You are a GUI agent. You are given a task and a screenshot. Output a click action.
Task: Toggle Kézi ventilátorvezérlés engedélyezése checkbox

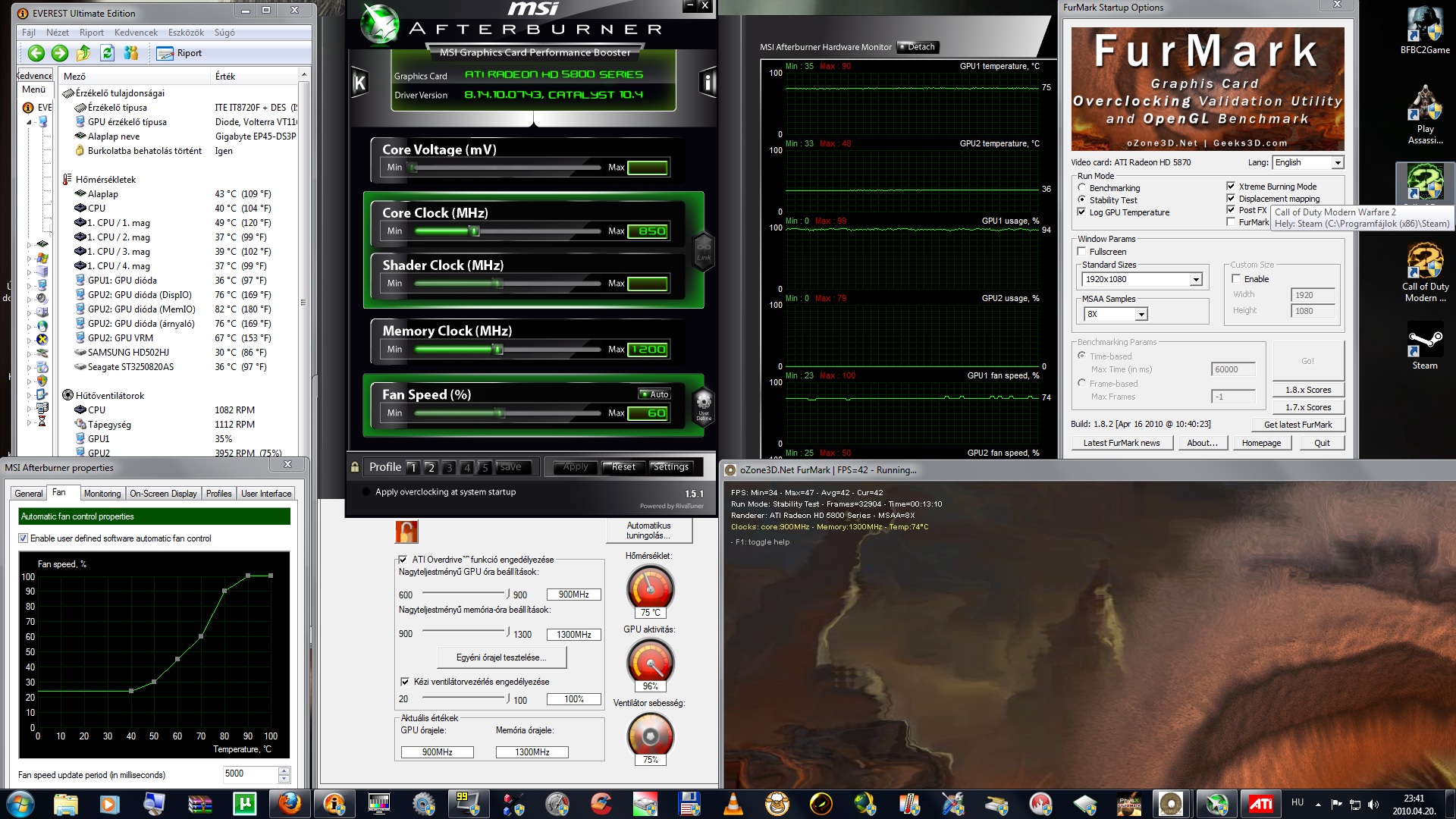[x=404, y=682]
